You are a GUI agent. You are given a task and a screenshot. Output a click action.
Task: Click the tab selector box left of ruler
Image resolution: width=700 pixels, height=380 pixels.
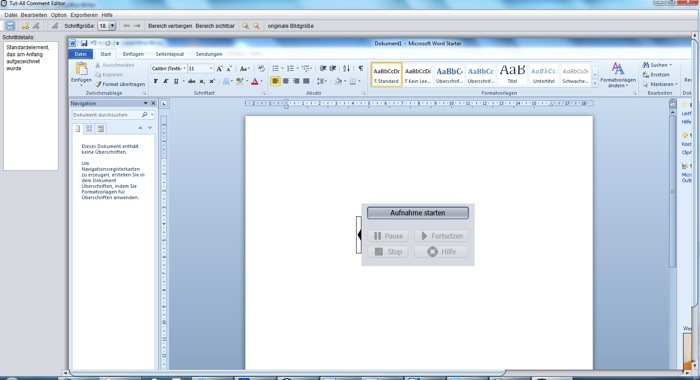click(x=164, y=104)
